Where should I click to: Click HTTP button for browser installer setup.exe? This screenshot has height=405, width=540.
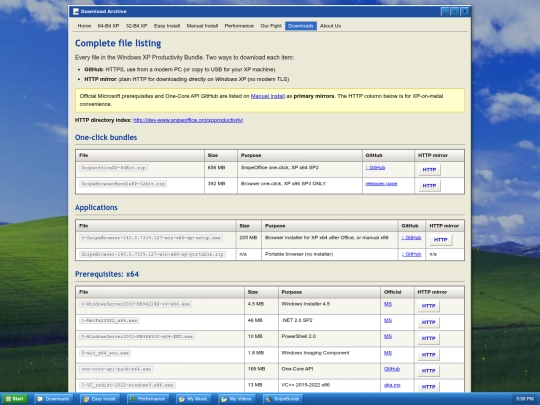pos(440,240)
